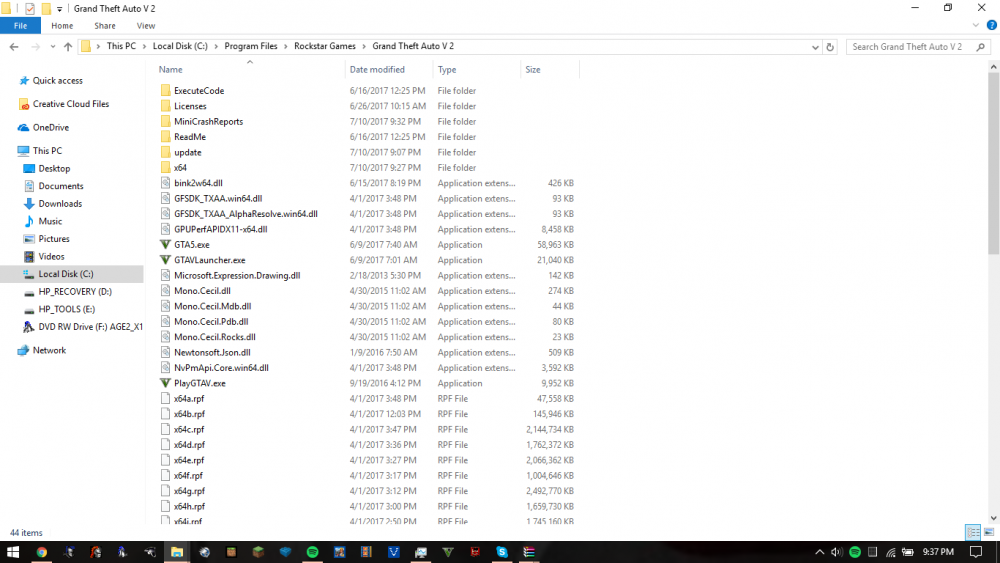
Task: Open the Help question mark icon
Action: click(992, 26)
